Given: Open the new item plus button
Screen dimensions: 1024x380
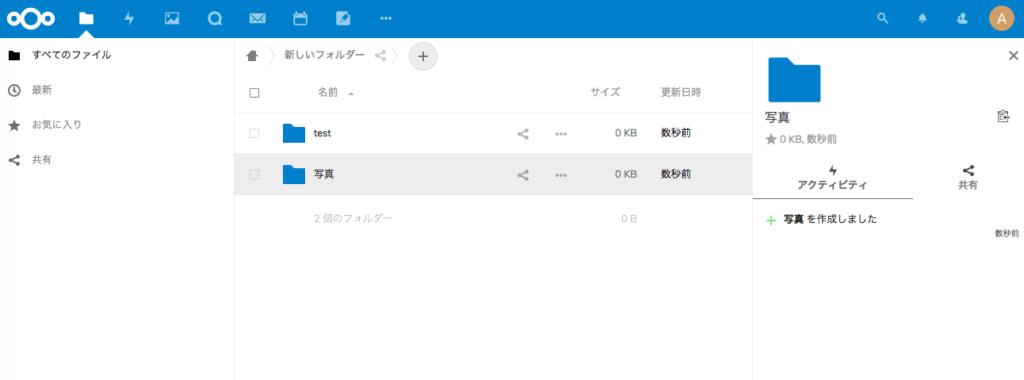Looking at the screenshot, I should [x=423, y=56].
